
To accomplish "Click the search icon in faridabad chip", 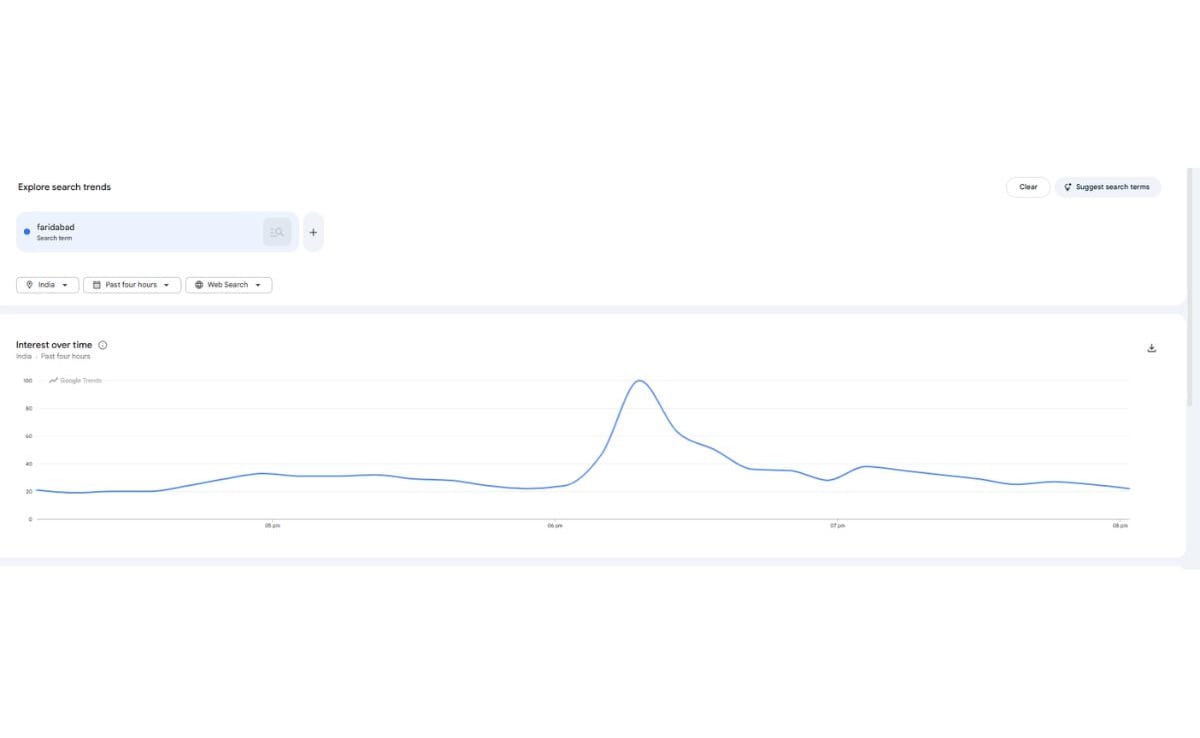I will coord(277,232).
